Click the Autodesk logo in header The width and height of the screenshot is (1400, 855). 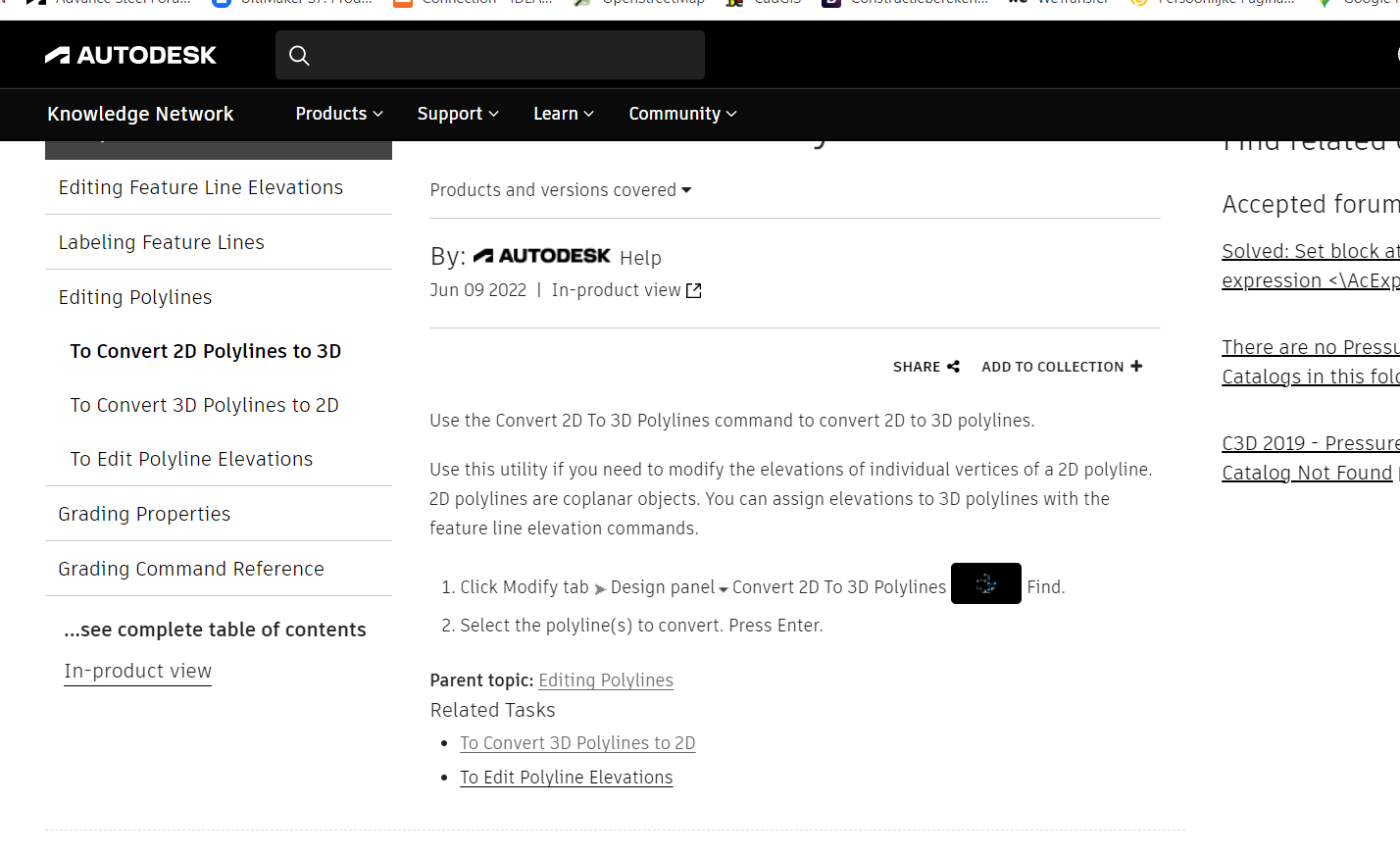[x=130, y=56]
